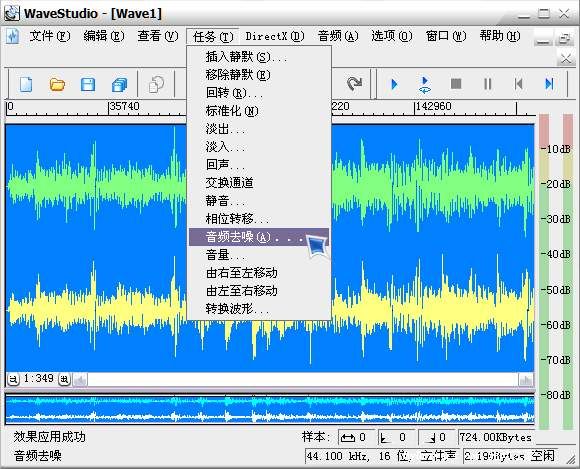Close the 任务(T) menu

pyautogui.click(x=213, y=37)
